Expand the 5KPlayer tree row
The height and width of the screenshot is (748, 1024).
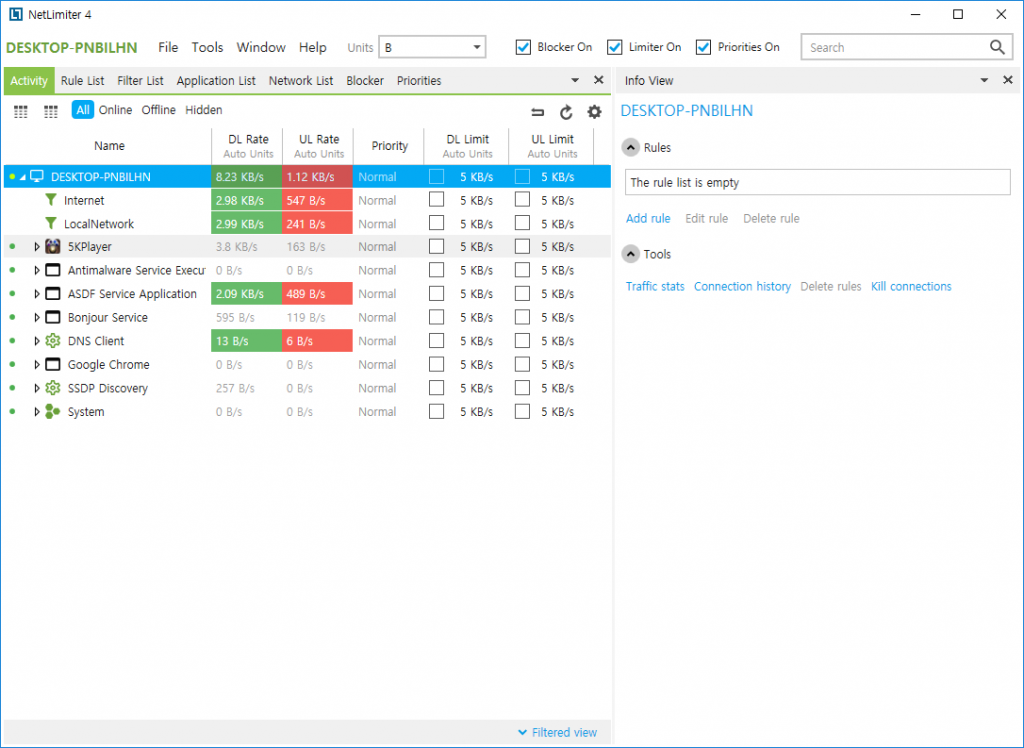(x=37, y=247)
